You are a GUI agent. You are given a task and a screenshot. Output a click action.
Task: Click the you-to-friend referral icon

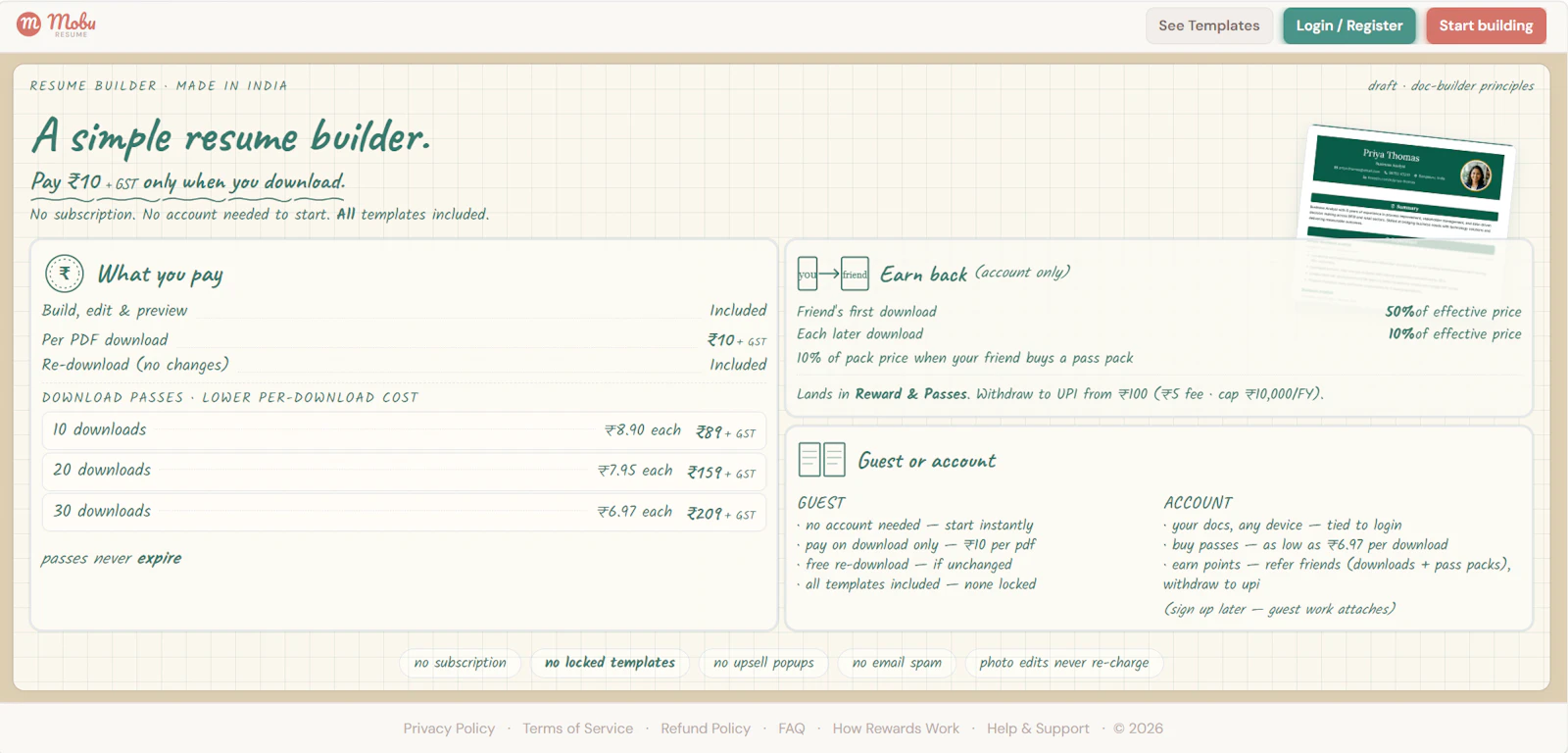point(833,275)
